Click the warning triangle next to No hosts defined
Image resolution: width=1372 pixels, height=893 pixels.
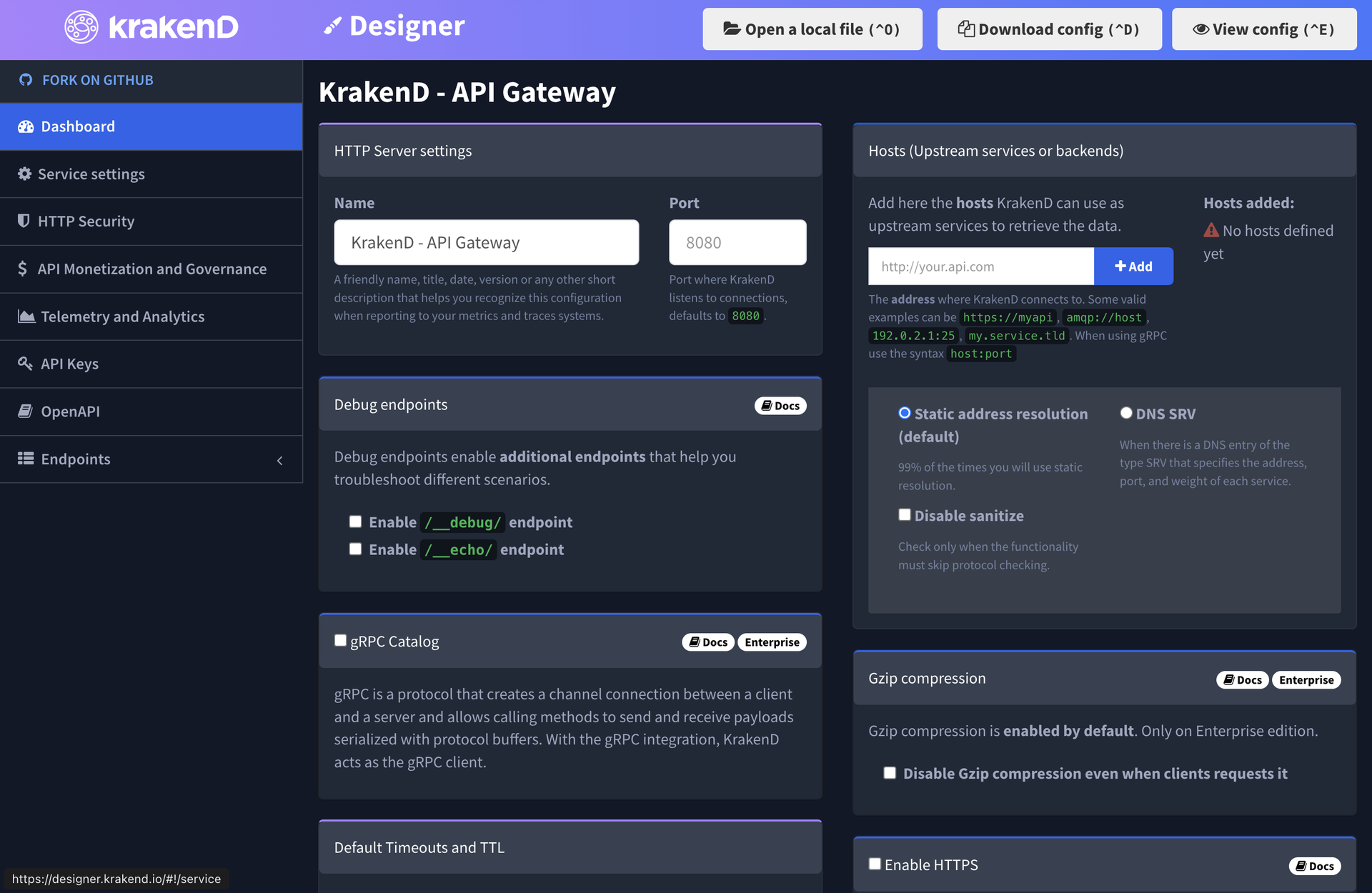point(1211,230)
